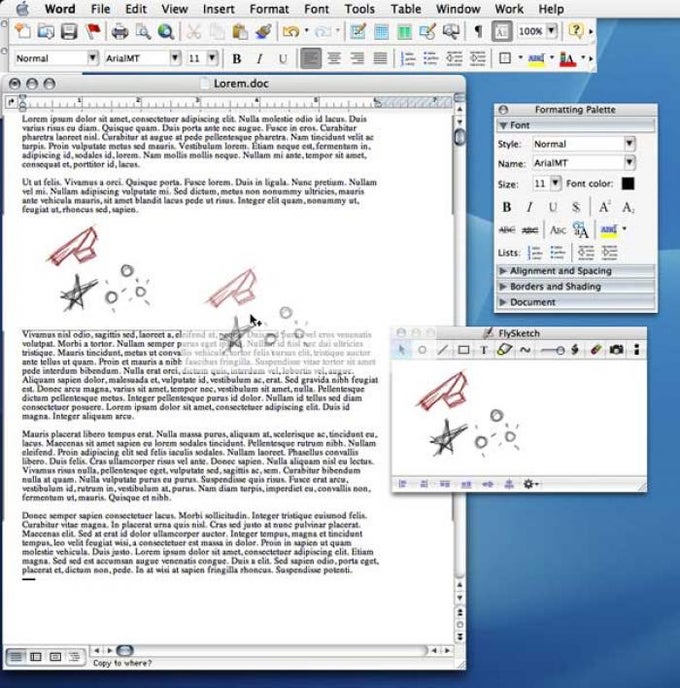
Task: Click the black Font color swatch
Action: click(x=628, y=183)
